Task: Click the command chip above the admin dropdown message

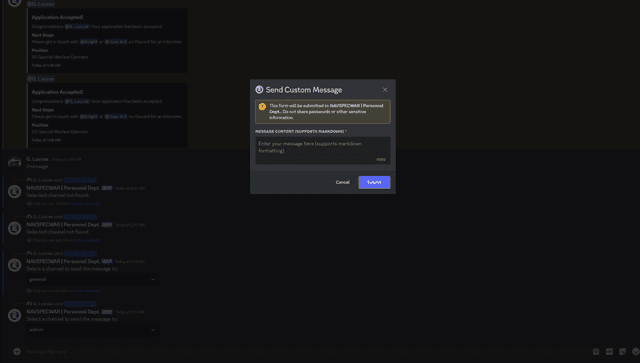Action: (80, 304)
